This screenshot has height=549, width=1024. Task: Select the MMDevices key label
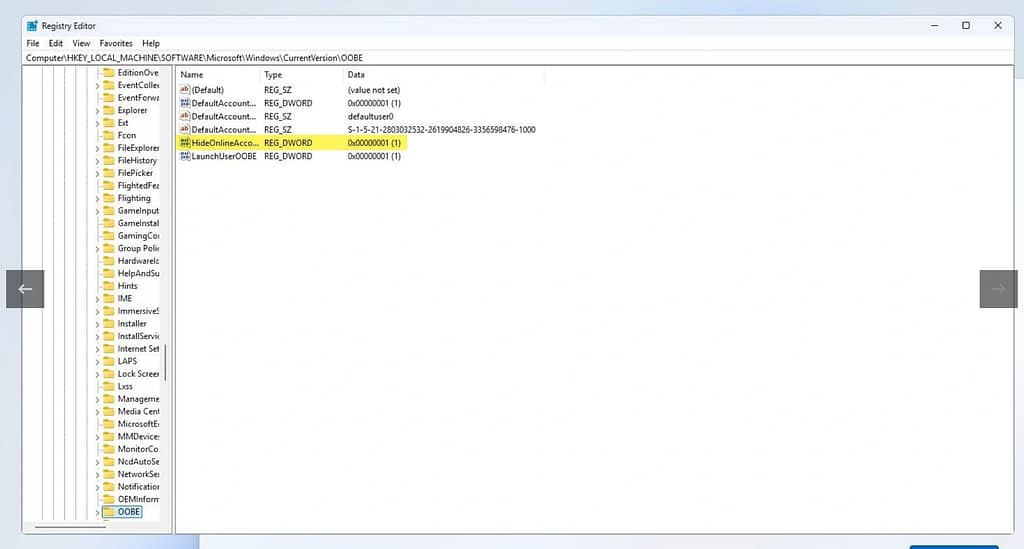coord(138,436)
